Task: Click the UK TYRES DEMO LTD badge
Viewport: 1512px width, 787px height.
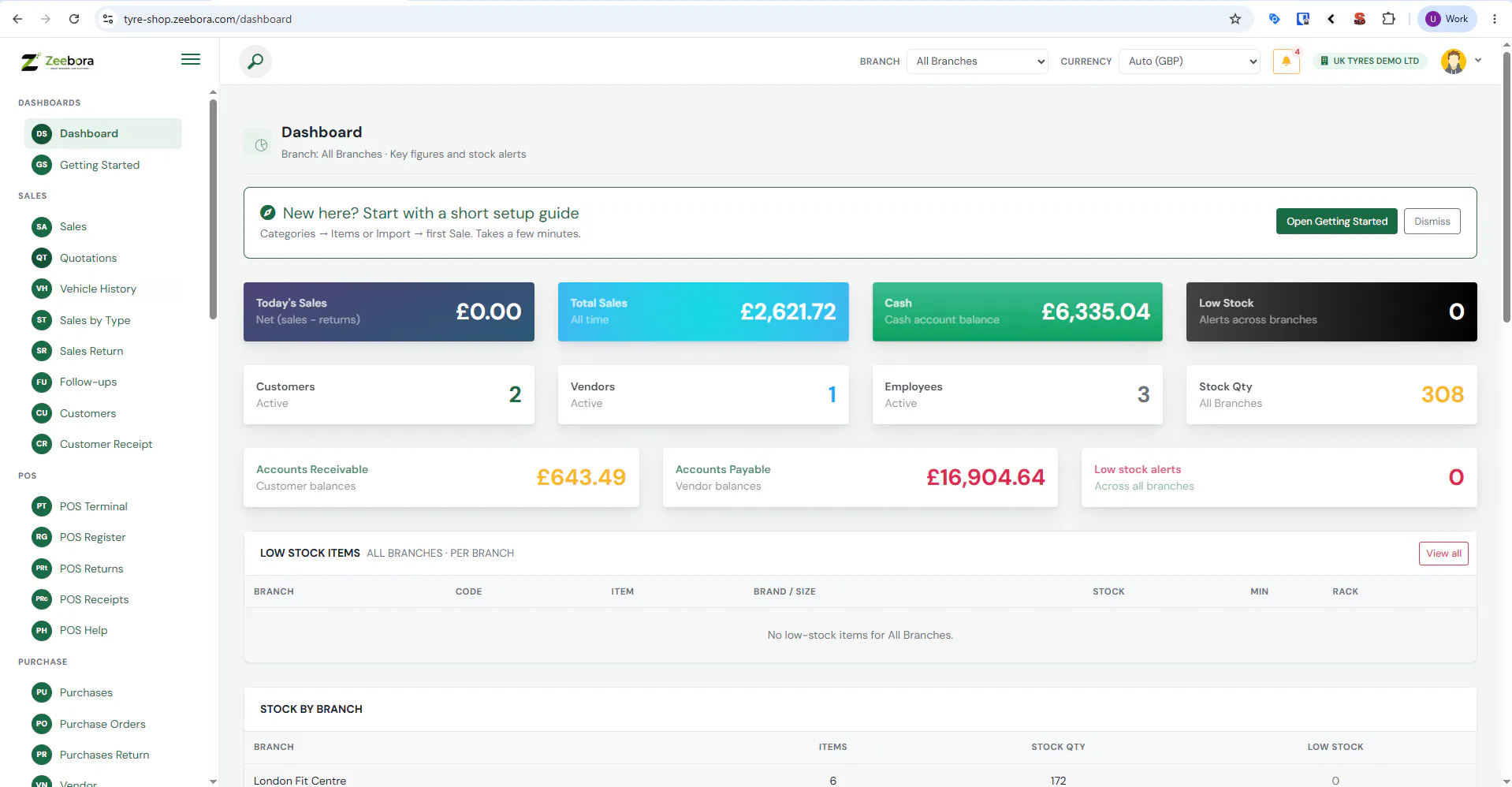Action: 1370,61
